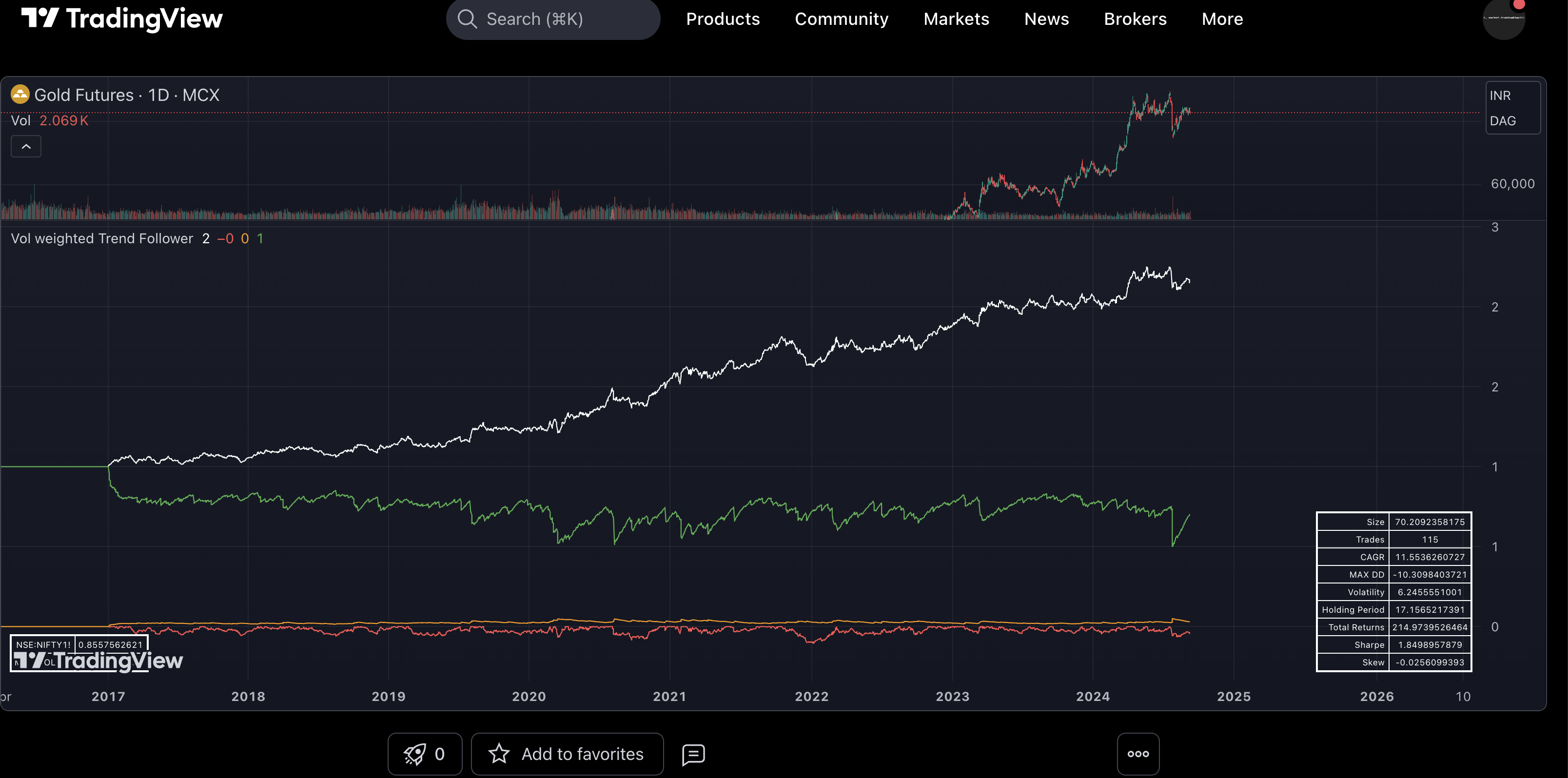
Task: Open the Markets dropdown menu
Action: coord(956,19)
